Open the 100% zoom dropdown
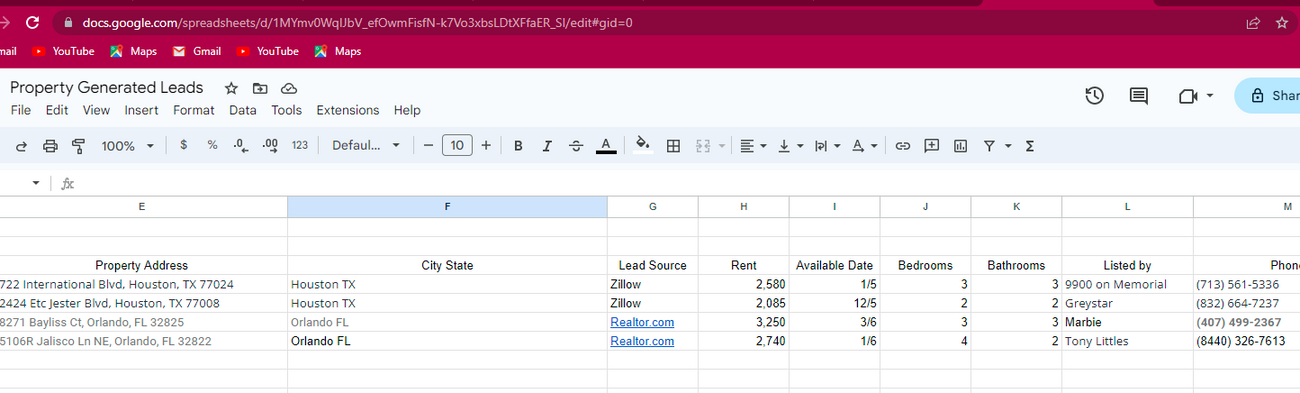Viewport: 1300px width, 393px height. click(x=127, y=146)
